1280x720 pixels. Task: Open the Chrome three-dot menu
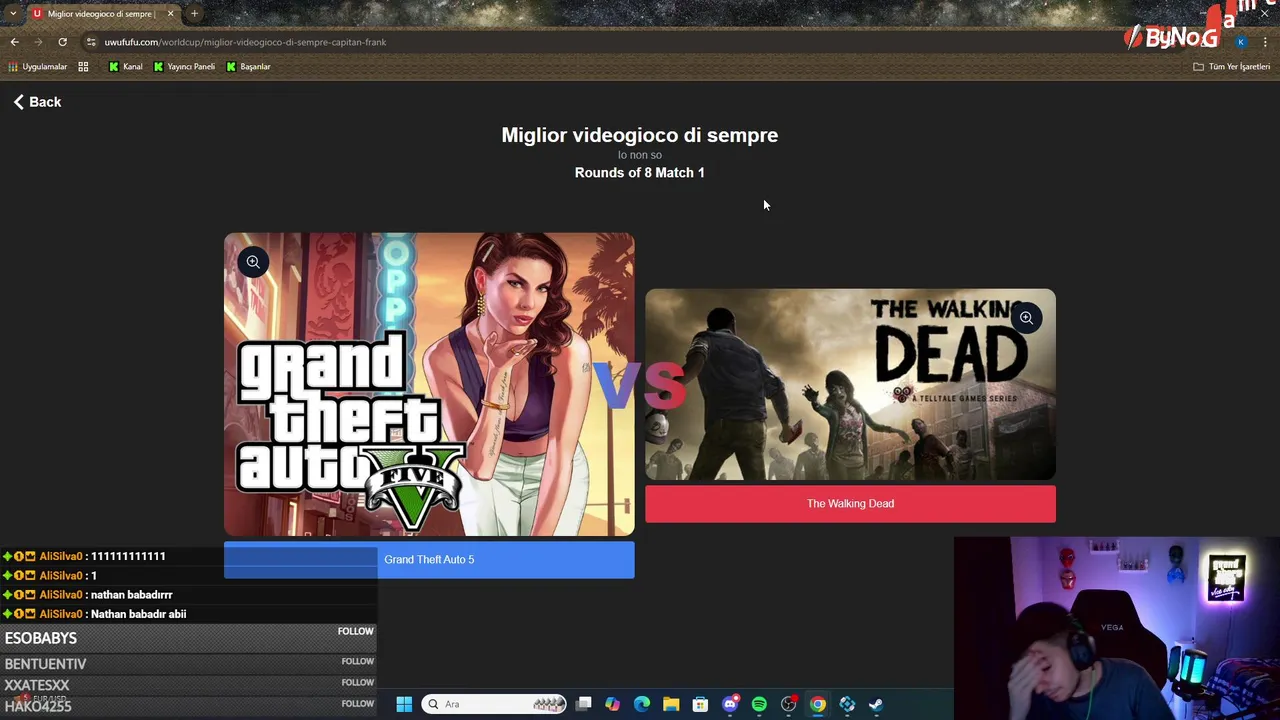click(1265, 42)
